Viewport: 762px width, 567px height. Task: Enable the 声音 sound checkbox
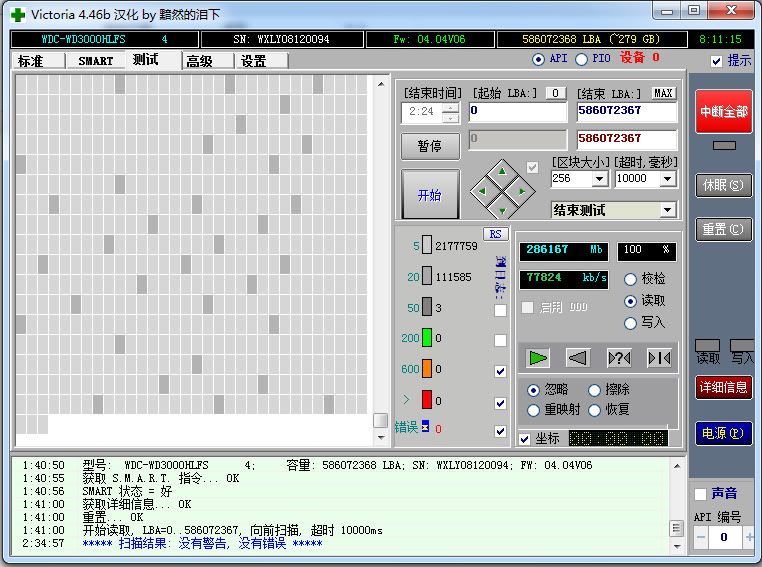point(701,494)
